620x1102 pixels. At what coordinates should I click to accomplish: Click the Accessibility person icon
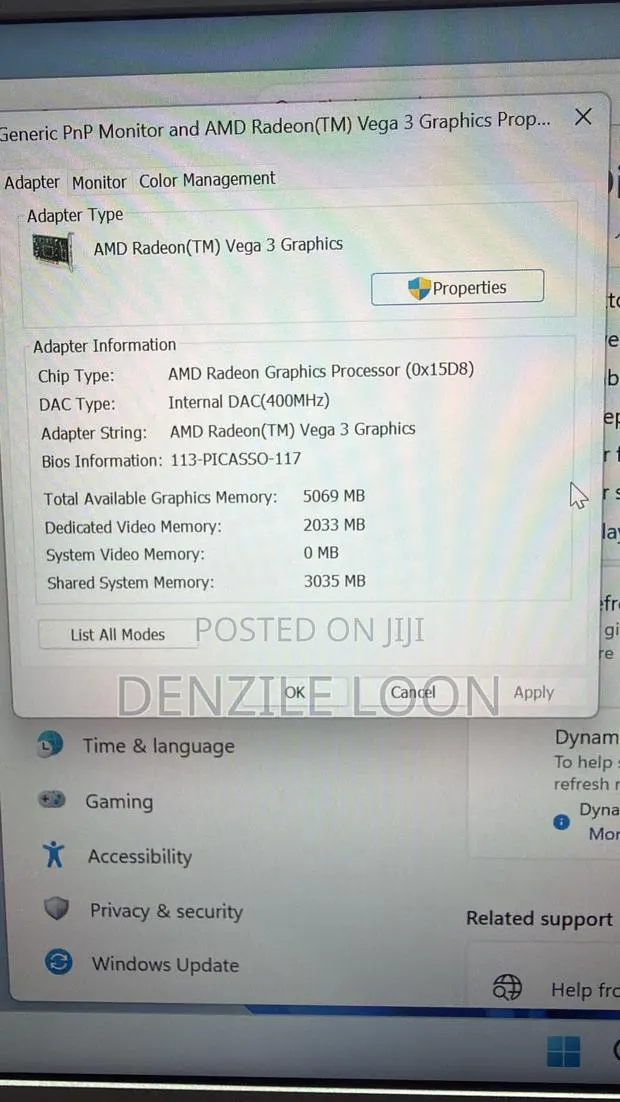click(x=53, y=855)
